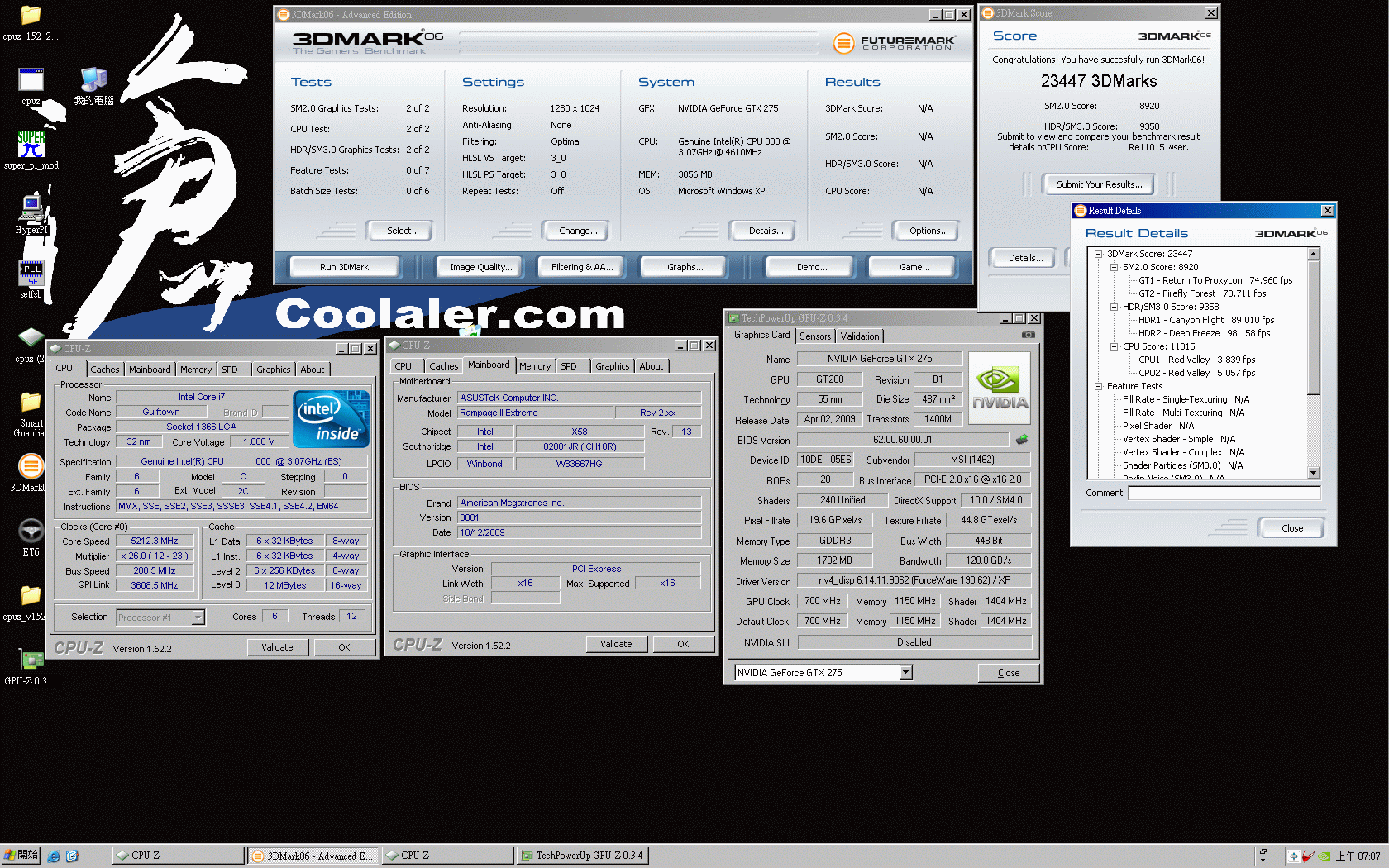Click the TechPowerUp GPU-Z taskbar button
1389x868 pixels.
pos(581,856)
